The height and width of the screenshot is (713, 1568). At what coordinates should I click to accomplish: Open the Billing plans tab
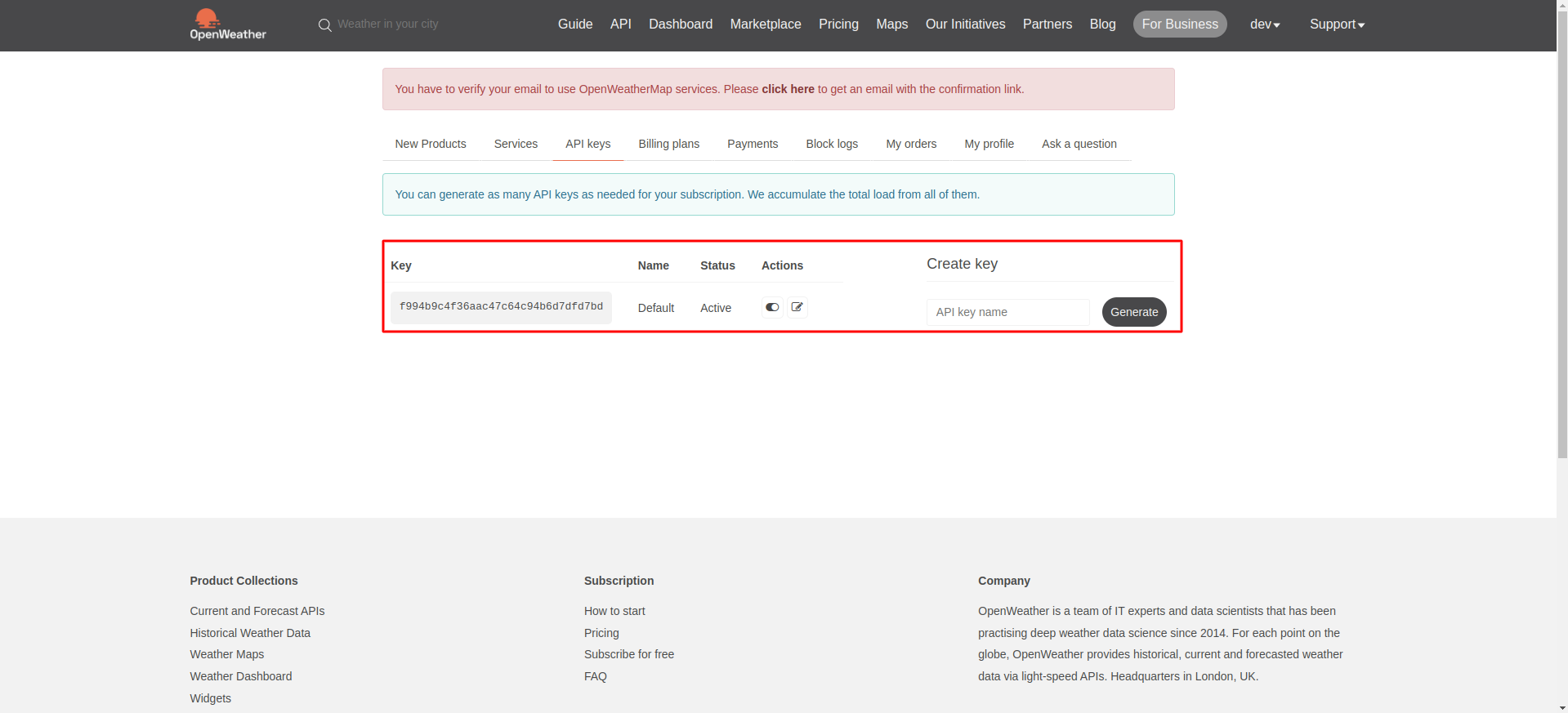[x=669, y=144]
